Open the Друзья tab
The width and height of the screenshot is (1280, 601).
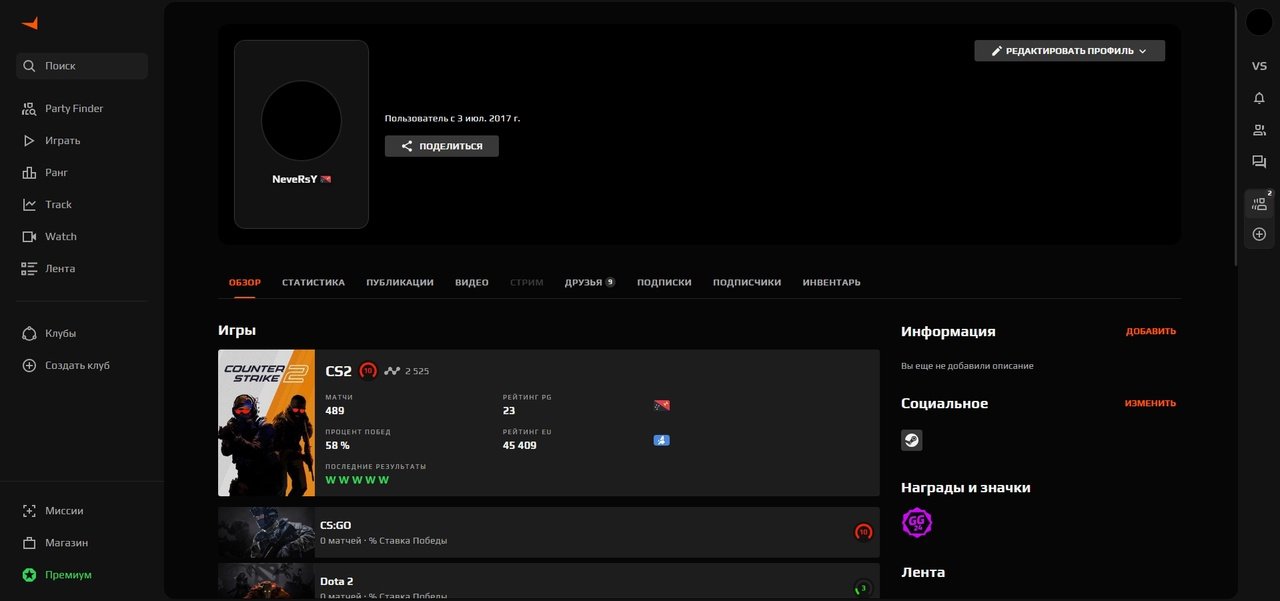coord(589,282)
